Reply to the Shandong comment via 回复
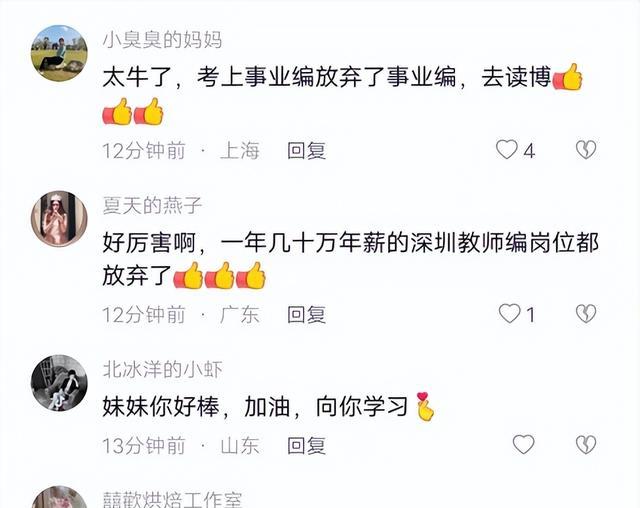Viewport: 640px width, 508px height. click(307, 445)
